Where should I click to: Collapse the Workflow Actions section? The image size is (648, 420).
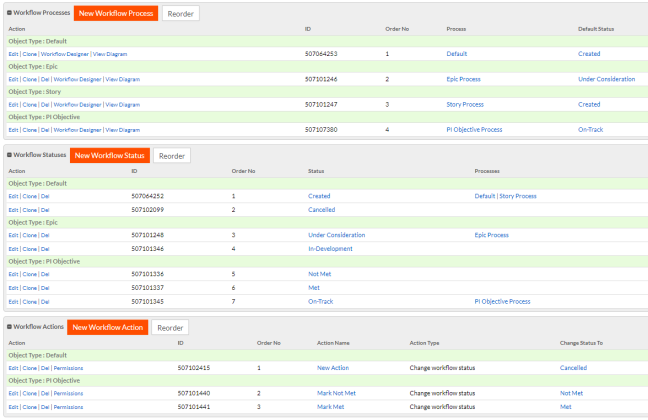pyautogui.click(x=9, y=328)
